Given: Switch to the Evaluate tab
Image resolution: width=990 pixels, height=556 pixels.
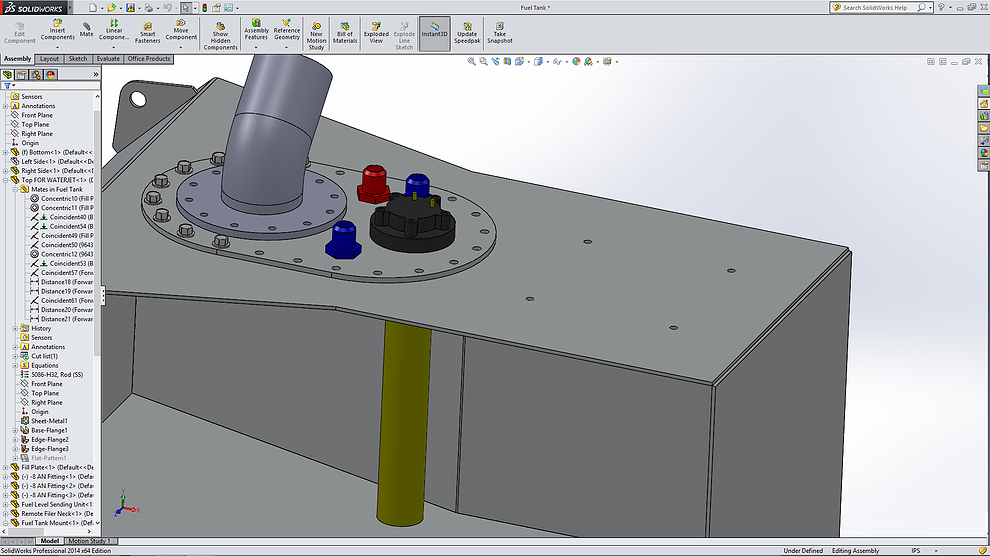Looking at the screenshot, I should [108, 59].
